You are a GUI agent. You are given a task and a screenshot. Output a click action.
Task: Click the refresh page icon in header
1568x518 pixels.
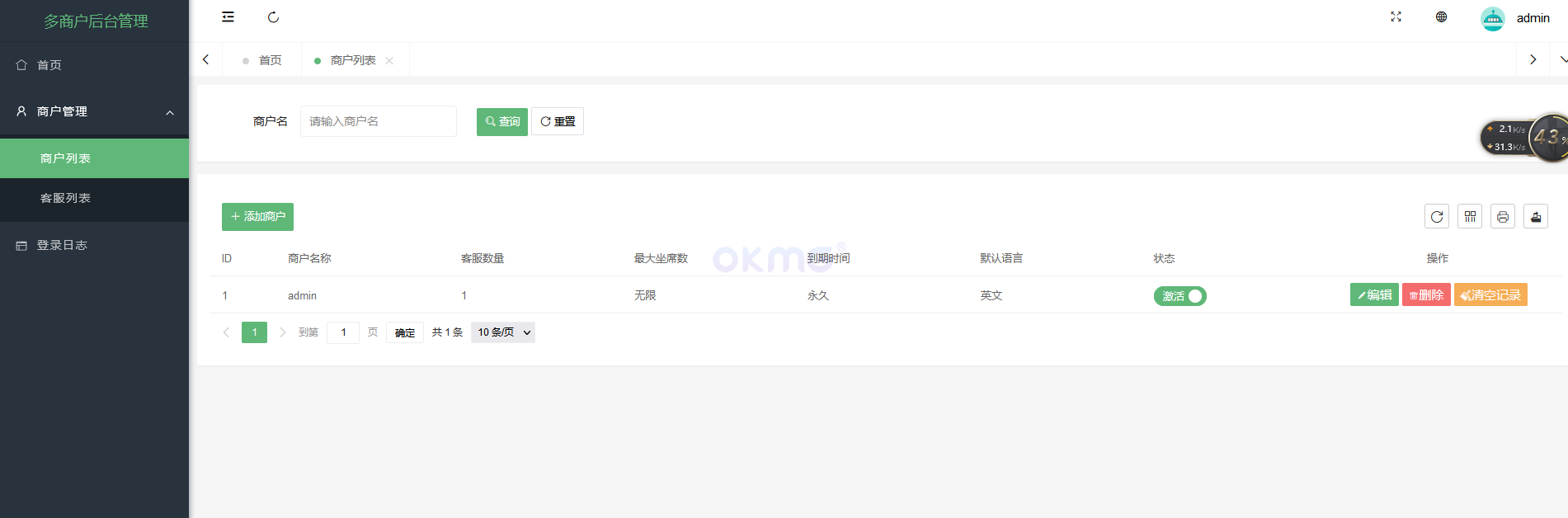coord(274,17)
